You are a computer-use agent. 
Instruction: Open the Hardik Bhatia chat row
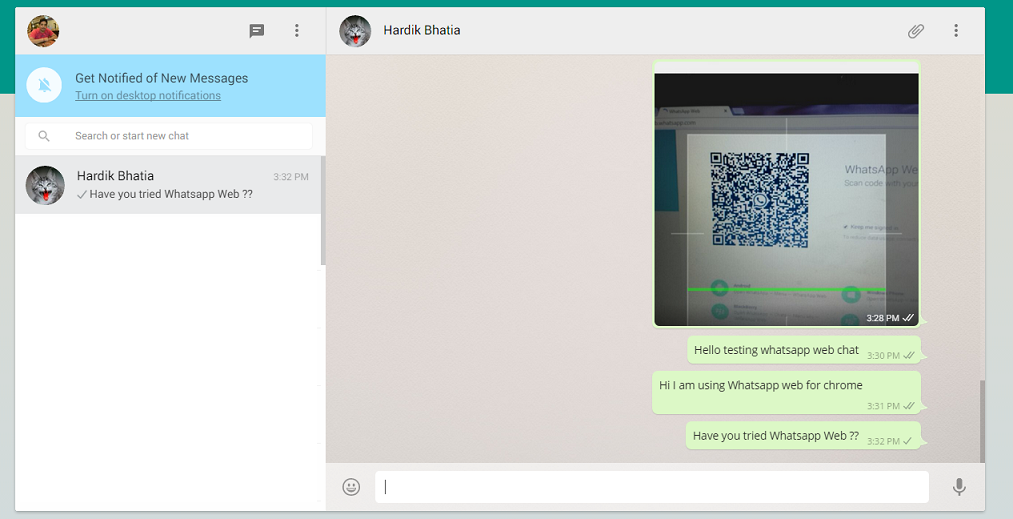coord(168,185)
